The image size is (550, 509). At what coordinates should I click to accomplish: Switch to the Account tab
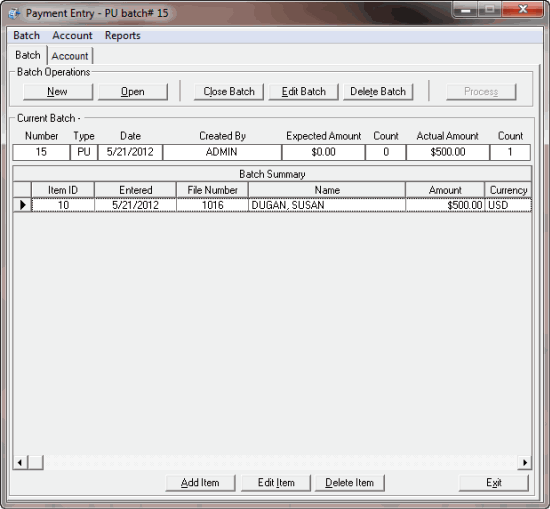point(70,56)
